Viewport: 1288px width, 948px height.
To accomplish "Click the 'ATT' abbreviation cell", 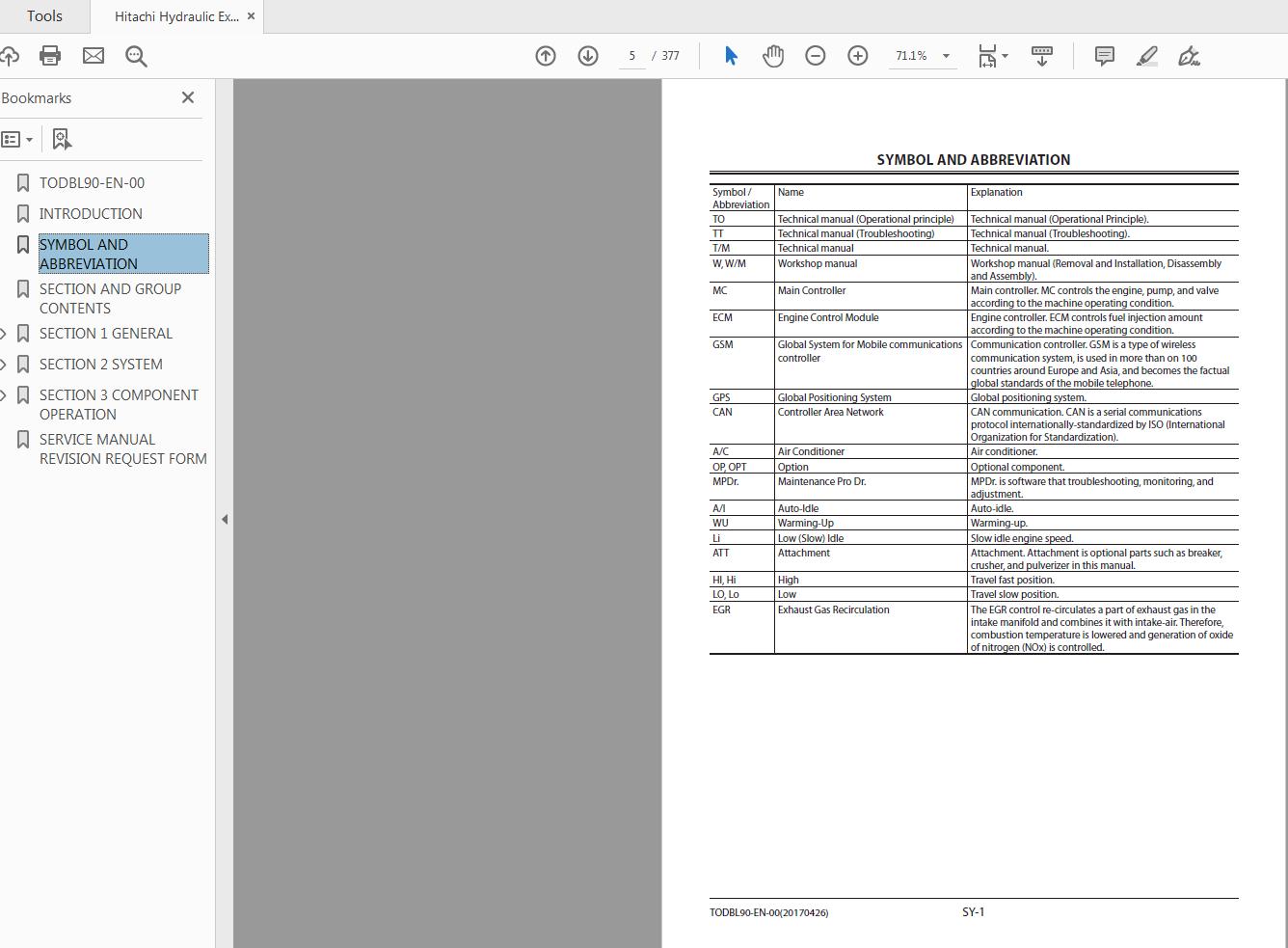I will tap(721, 553).
